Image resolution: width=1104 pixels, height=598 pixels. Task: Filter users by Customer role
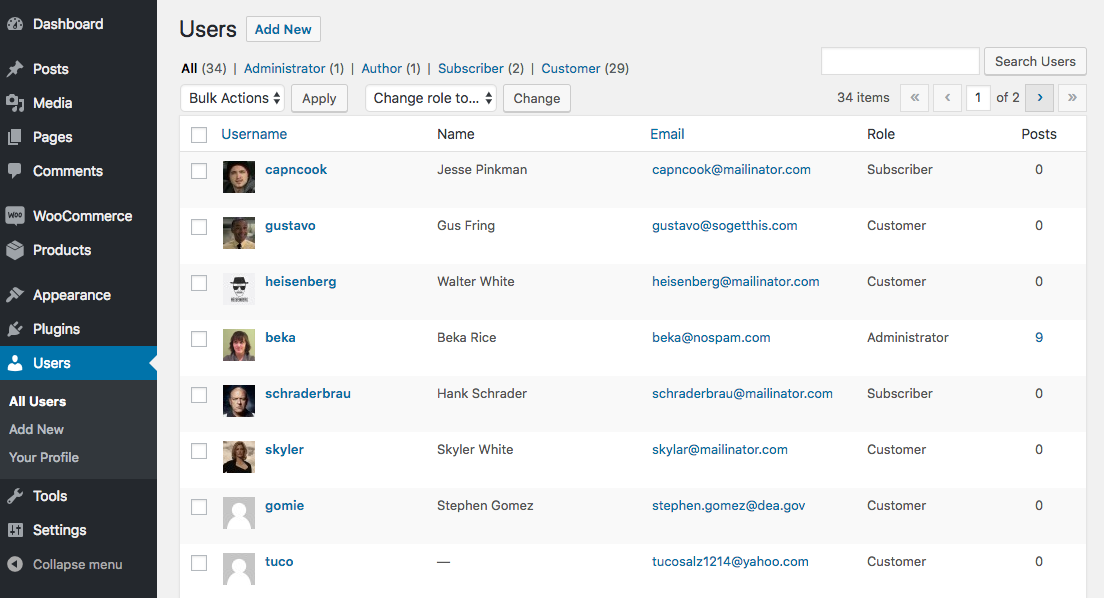click(571, 69)
